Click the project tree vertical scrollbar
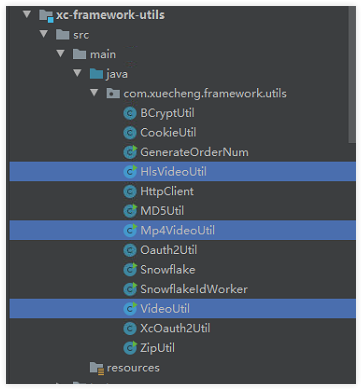 352,75
